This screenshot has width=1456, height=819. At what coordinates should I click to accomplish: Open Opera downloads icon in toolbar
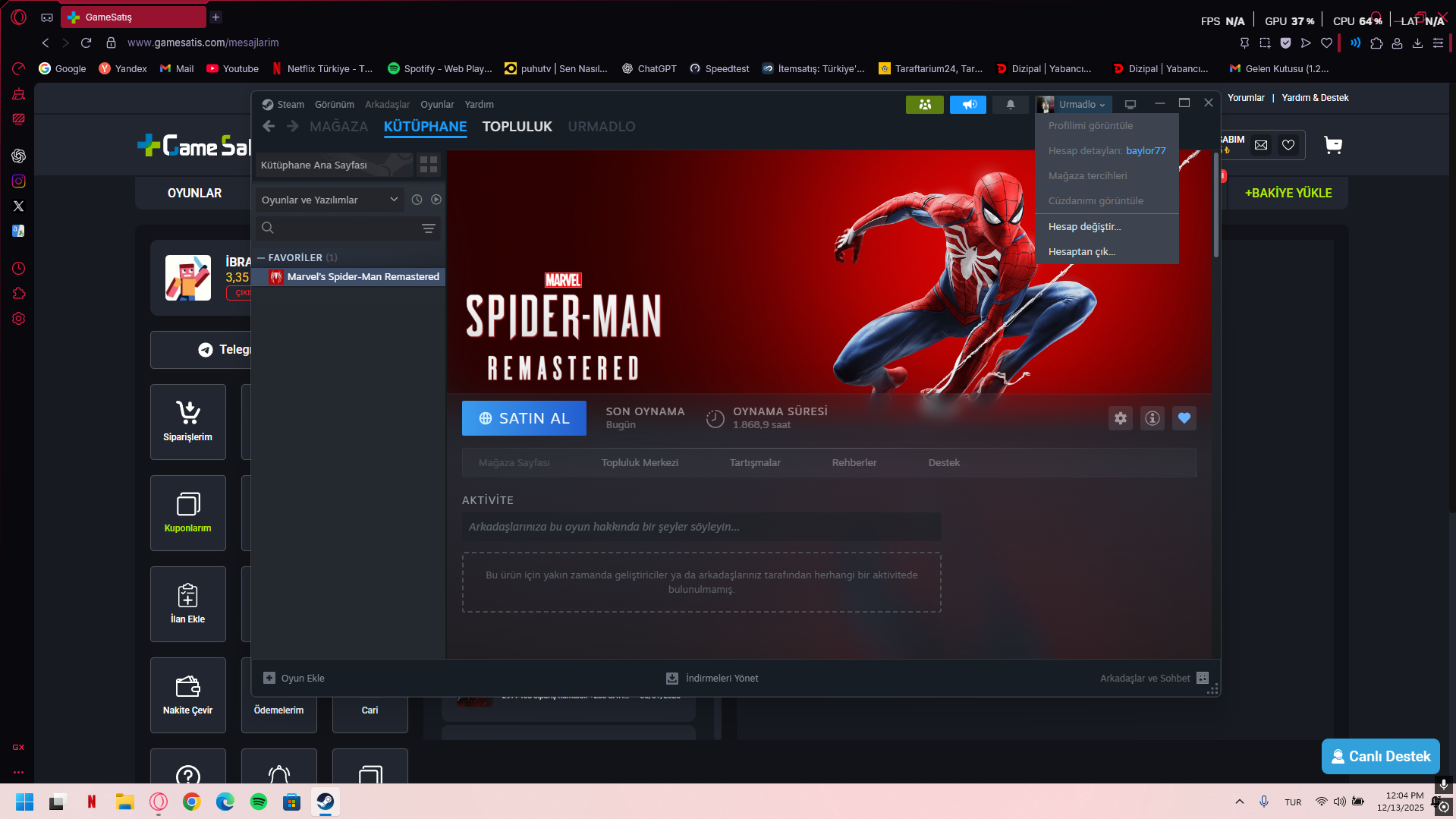(x=1417, y=43)
